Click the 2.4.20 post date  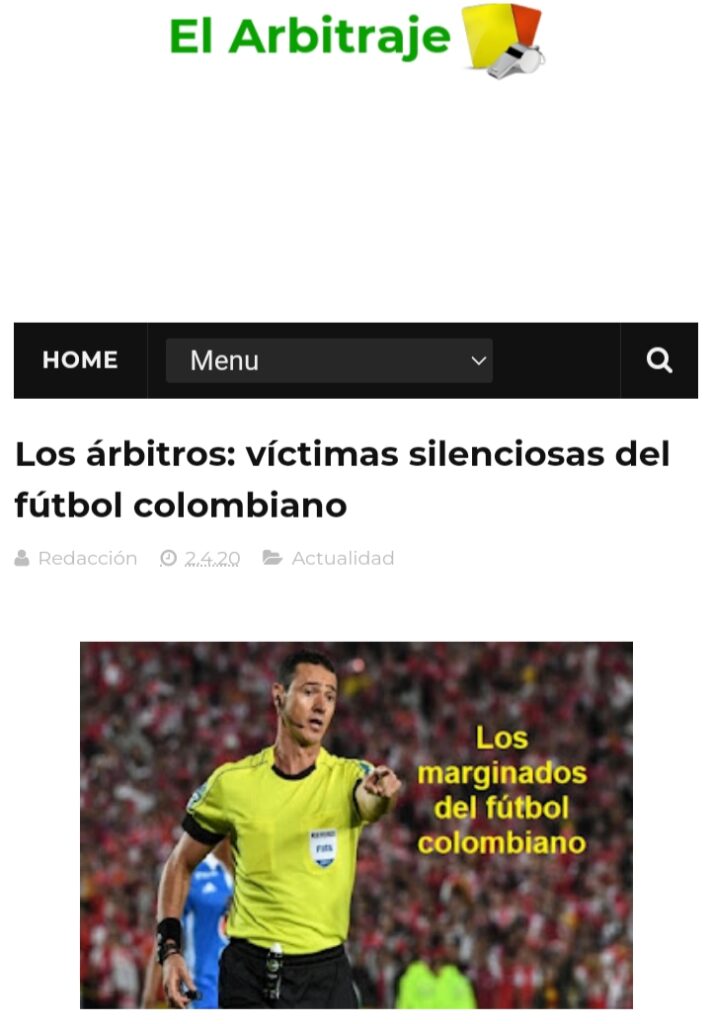[212, 558]
